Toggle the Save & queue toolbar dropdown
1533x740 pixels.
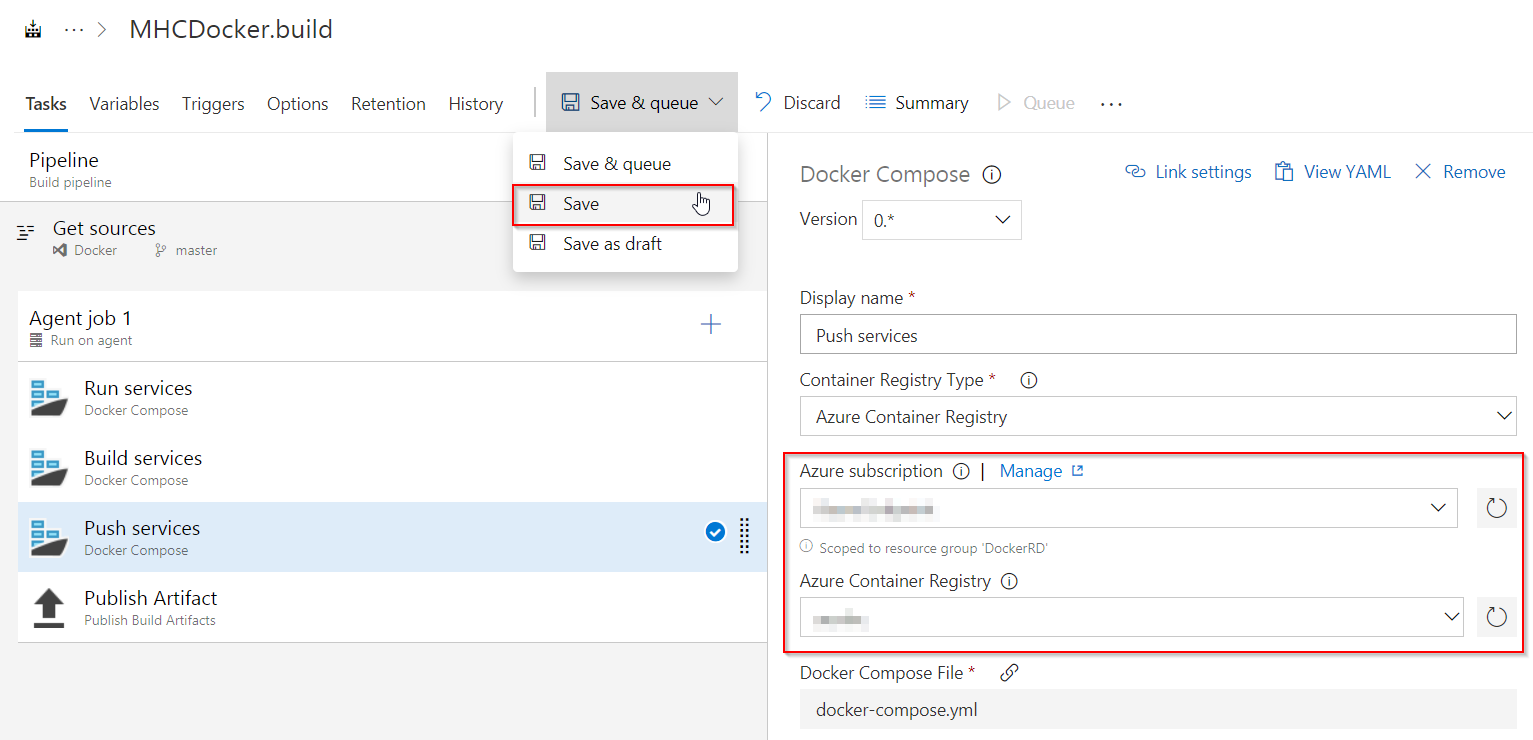tap(642, 102)
